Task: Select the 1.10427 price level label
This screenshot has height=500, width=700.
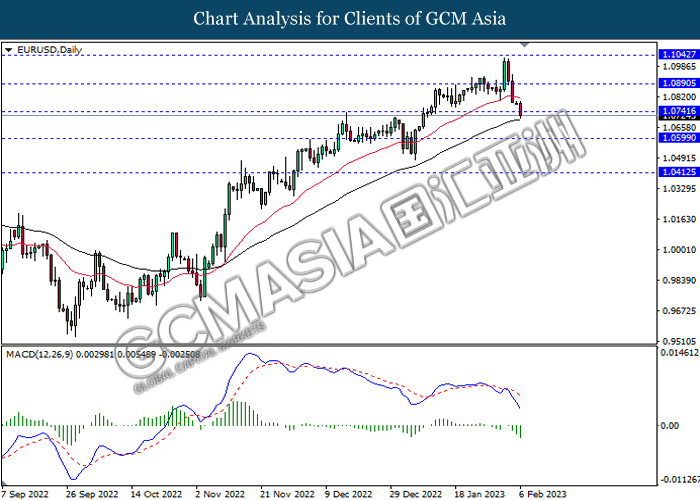Action: (x=679, y=54)
